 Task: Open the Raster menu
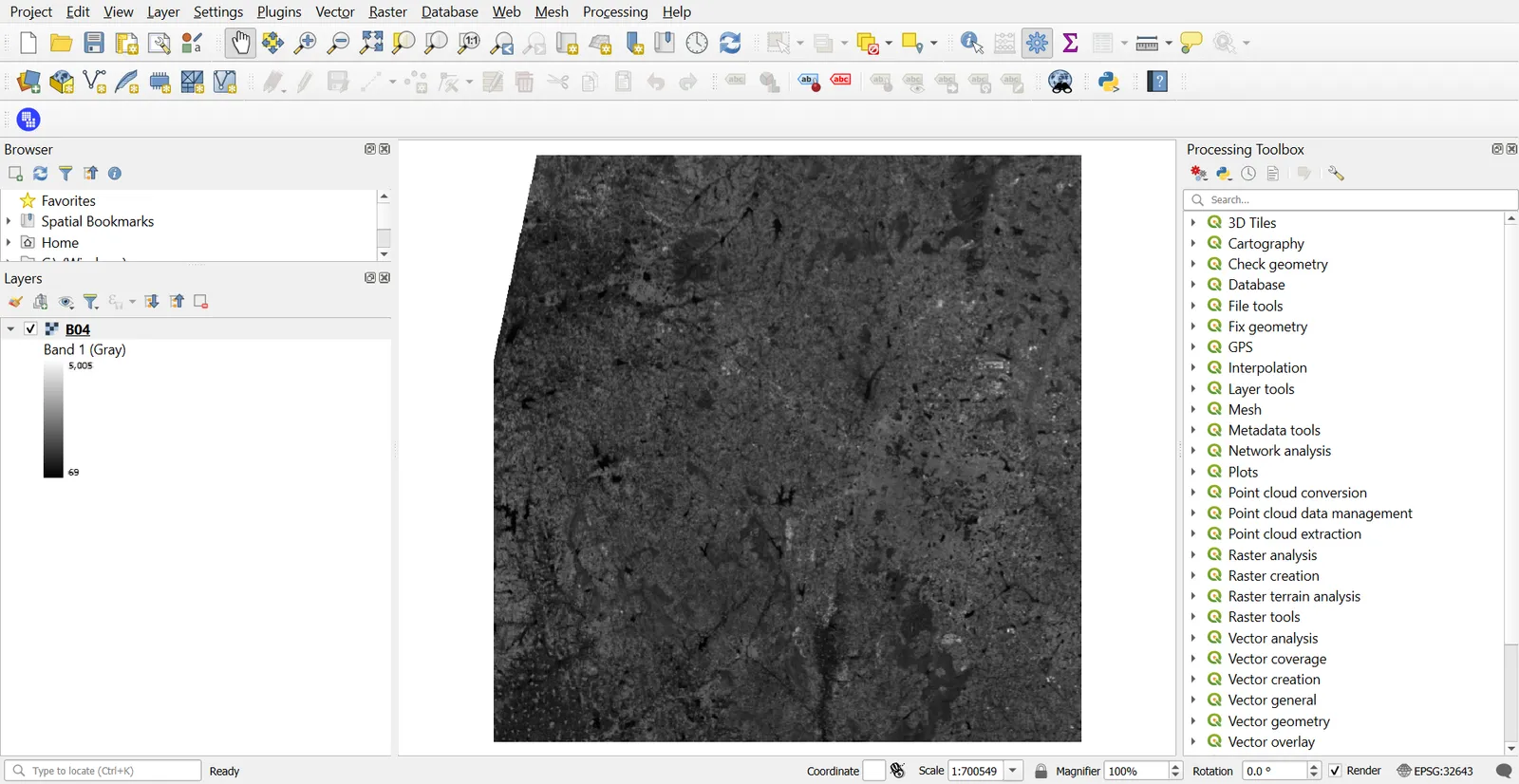pyautogui.click(x=387, y=11)
